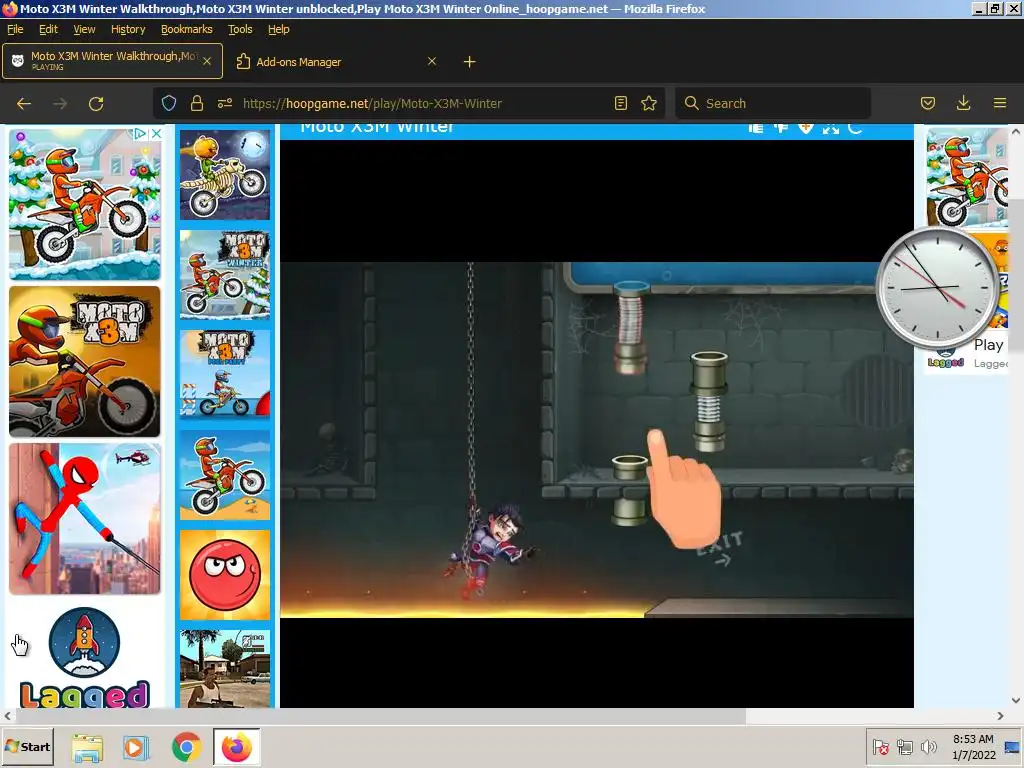Image resolution: width=1024 pixels, height=768 pixels.
Task: Click the Lagged rocket logo
Action: click(x=85, y=643)
